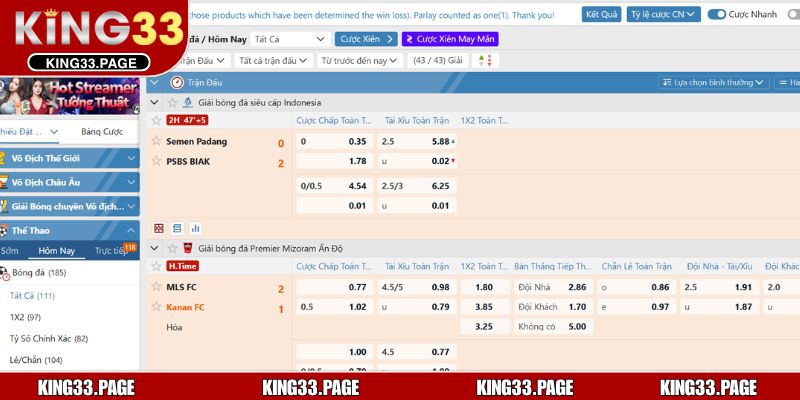Click the green and red sort arrows icon
800x400 pixels.
pos(485,60)
